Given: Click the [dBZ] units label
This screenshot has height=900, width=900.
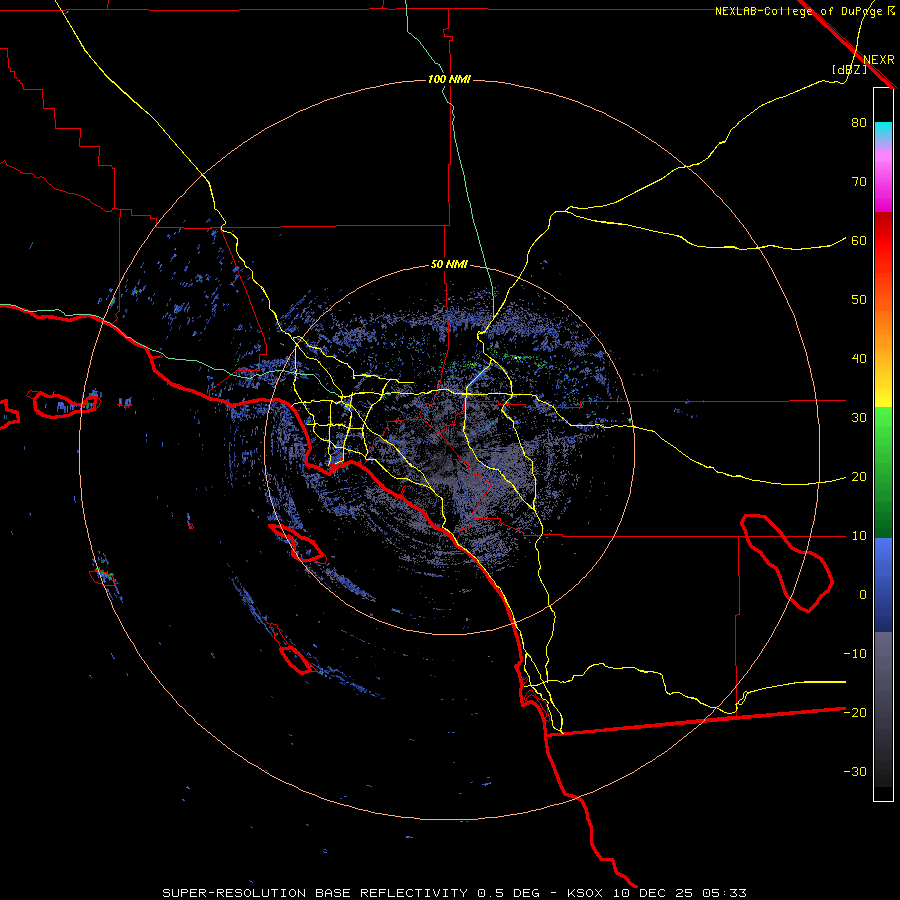Looking at the screenshot, I should click(x=849, y=70).
